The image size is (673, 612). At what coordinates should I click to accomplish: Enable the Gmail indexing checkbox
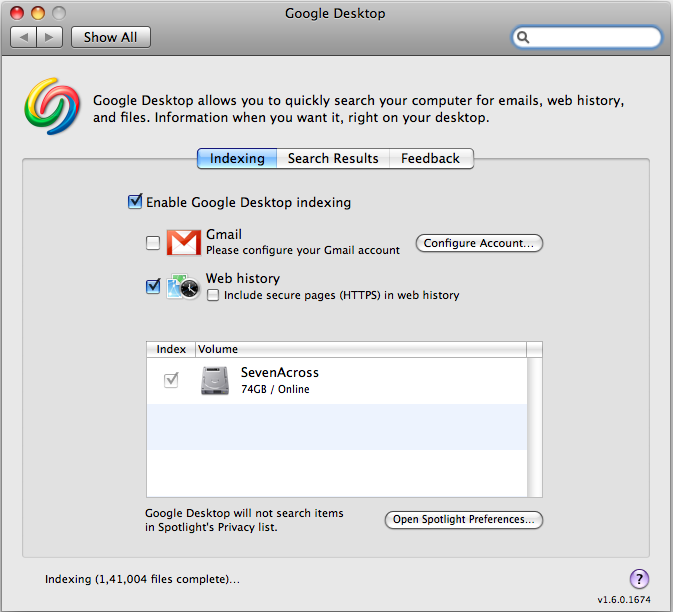(153, 243)
